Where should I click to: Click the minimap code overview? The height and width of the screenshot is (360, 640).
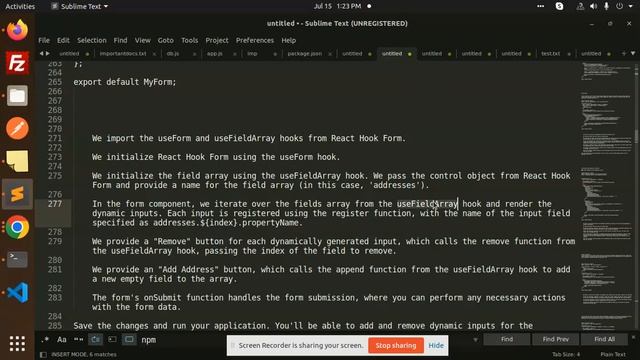click(606, 196)
